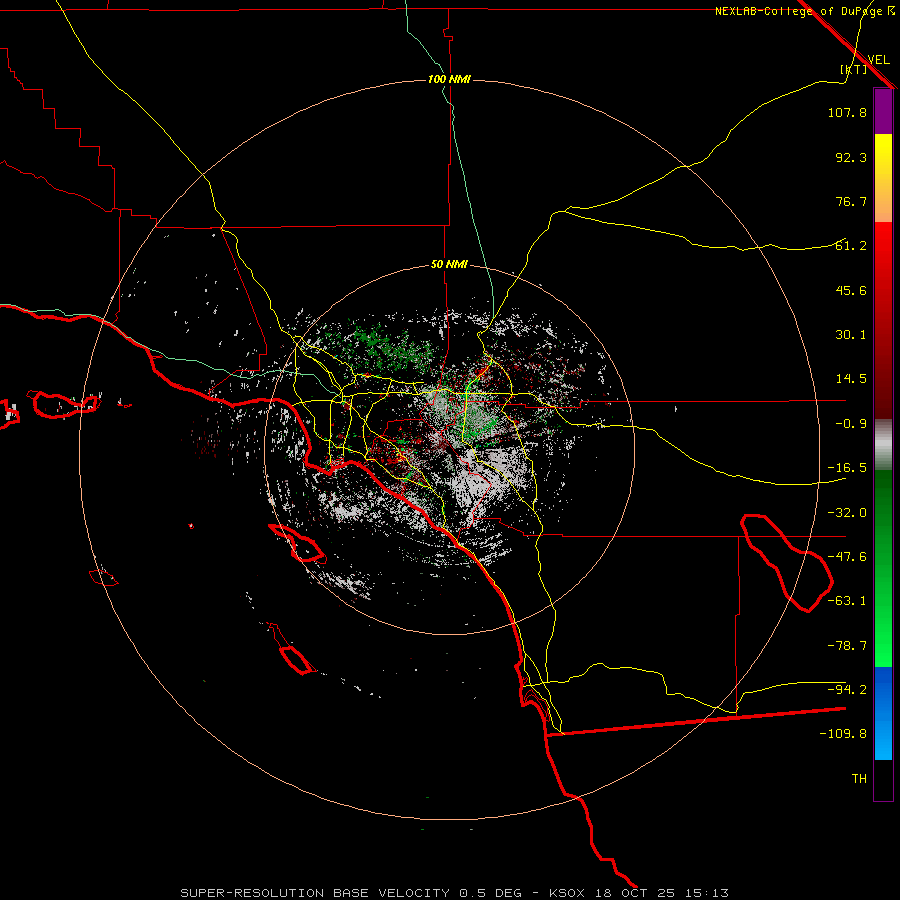Viewport: 900px width, 900px height.
Task: Click the SUPER-RESOLUTION BASE VELOCITY caption text
Action: click(315, 893)
